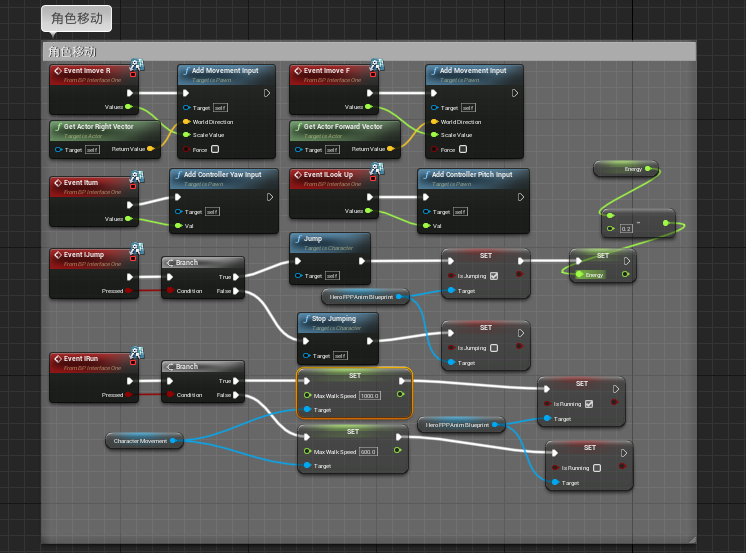The image size is (746, 553).
Task: Click Pressed pin on Event IRun
Action: [x=128, y=395]
